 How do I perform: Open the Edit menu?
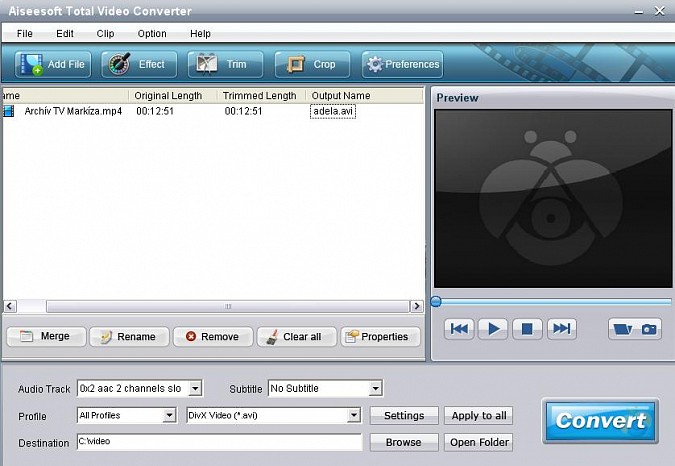65,34
